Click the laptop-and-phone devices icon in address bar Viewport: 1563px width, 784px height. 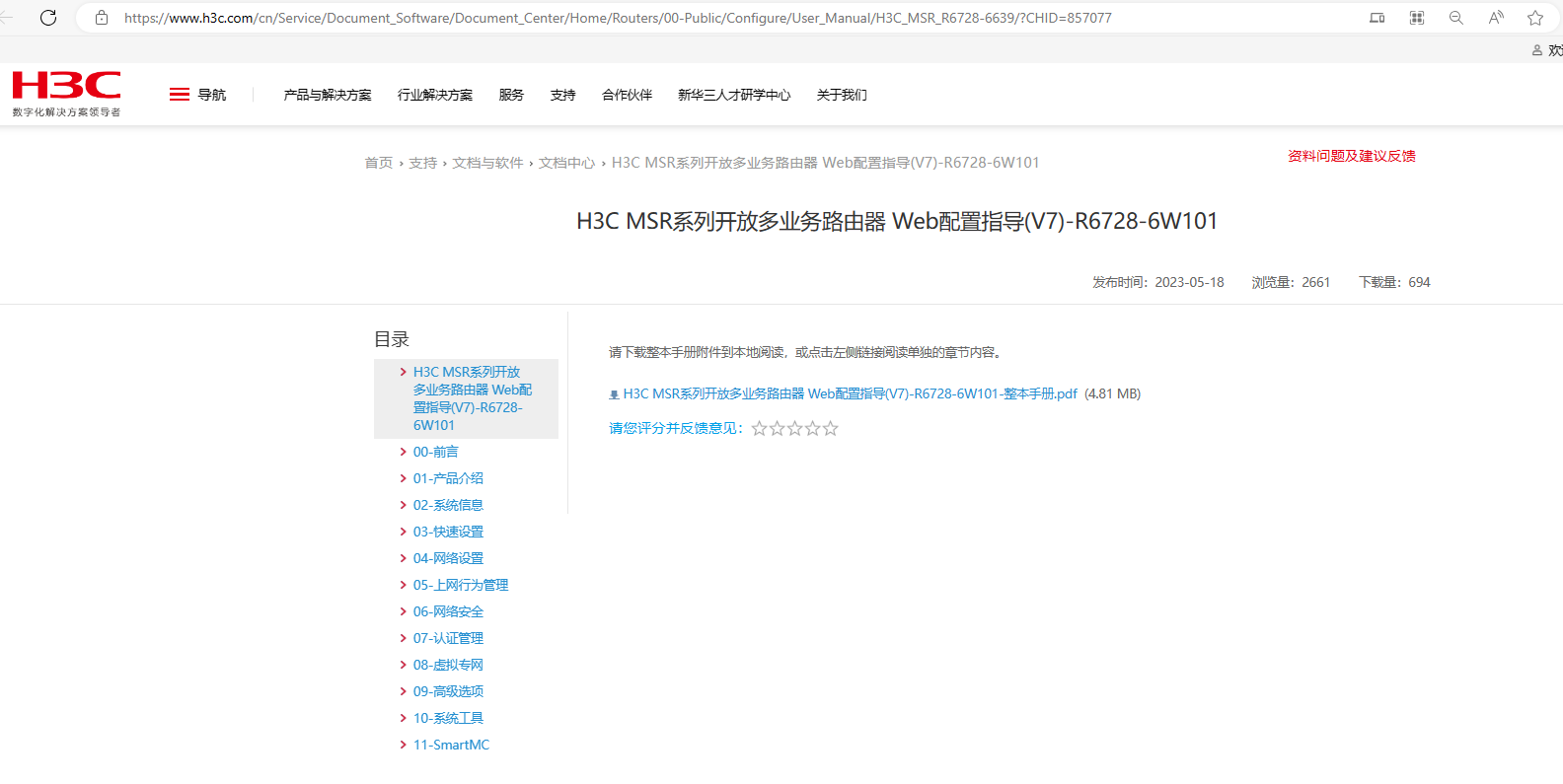(1377, 18)
